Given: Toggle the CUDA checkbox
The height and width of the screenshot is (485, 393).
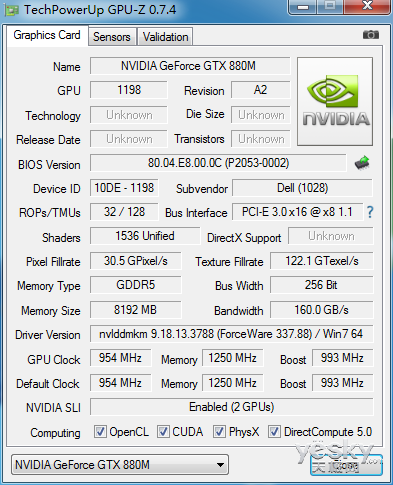Looking at the screenshot, I should [163, 432].
